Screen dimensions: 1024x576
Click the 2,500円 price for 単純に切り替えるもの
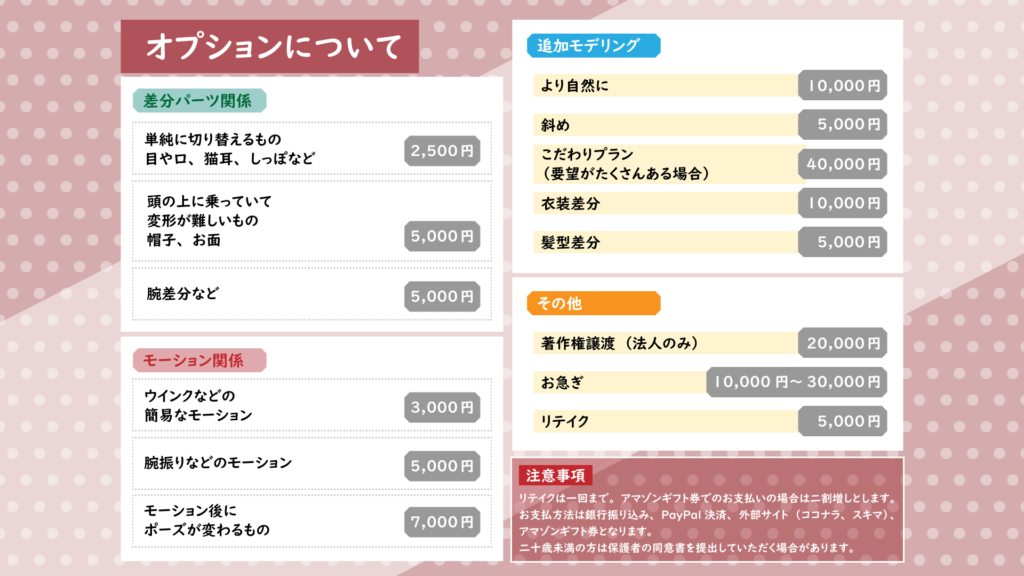tap(442, 151)
